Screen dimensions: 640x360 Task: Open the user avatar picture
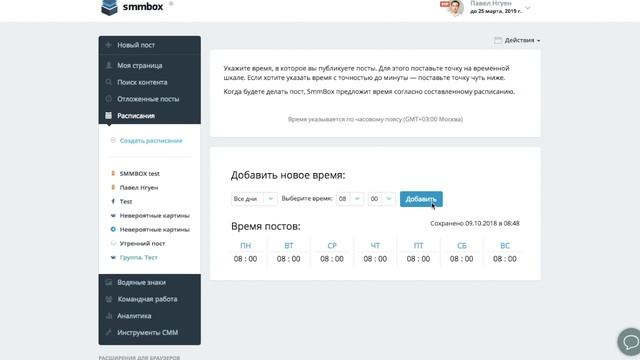click(456, 8)
